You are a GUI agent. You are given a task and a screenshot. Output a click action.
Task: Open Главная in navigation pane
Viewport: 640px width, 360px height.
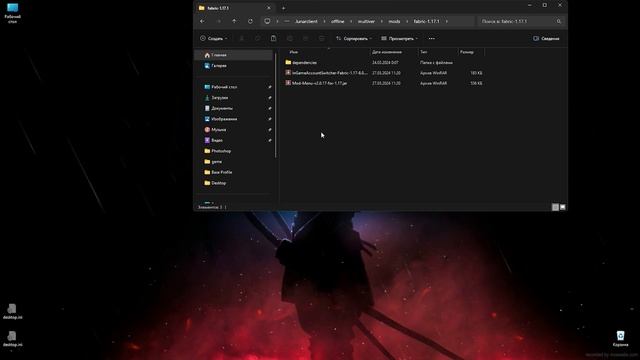(234, 55)
